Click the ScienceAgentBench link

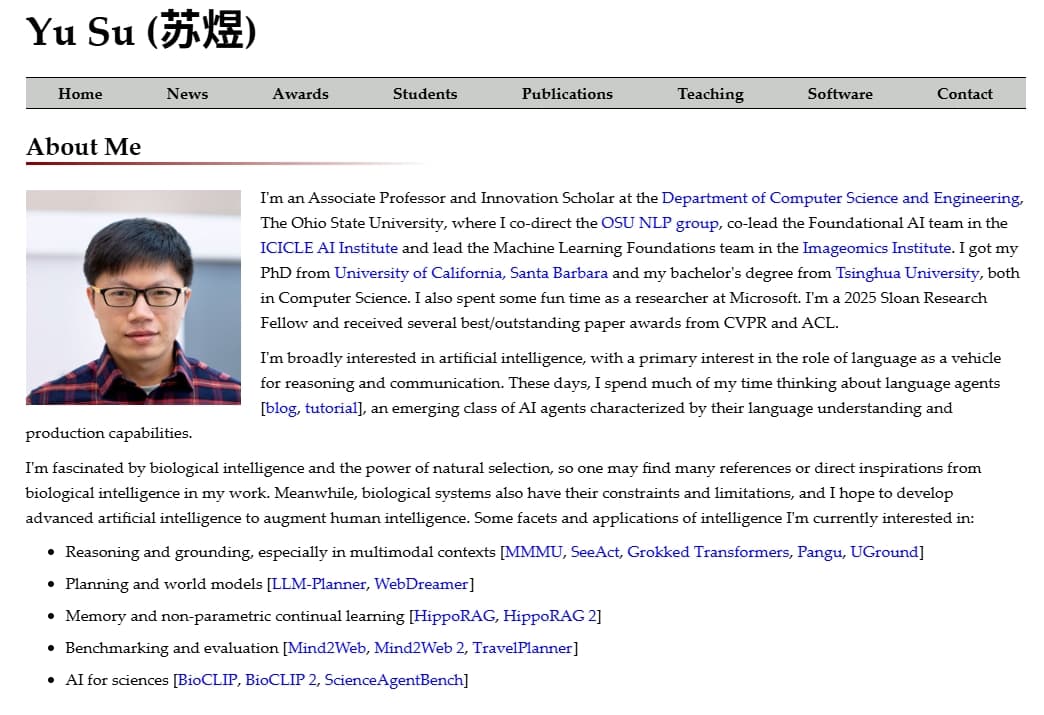coord(394,680)
